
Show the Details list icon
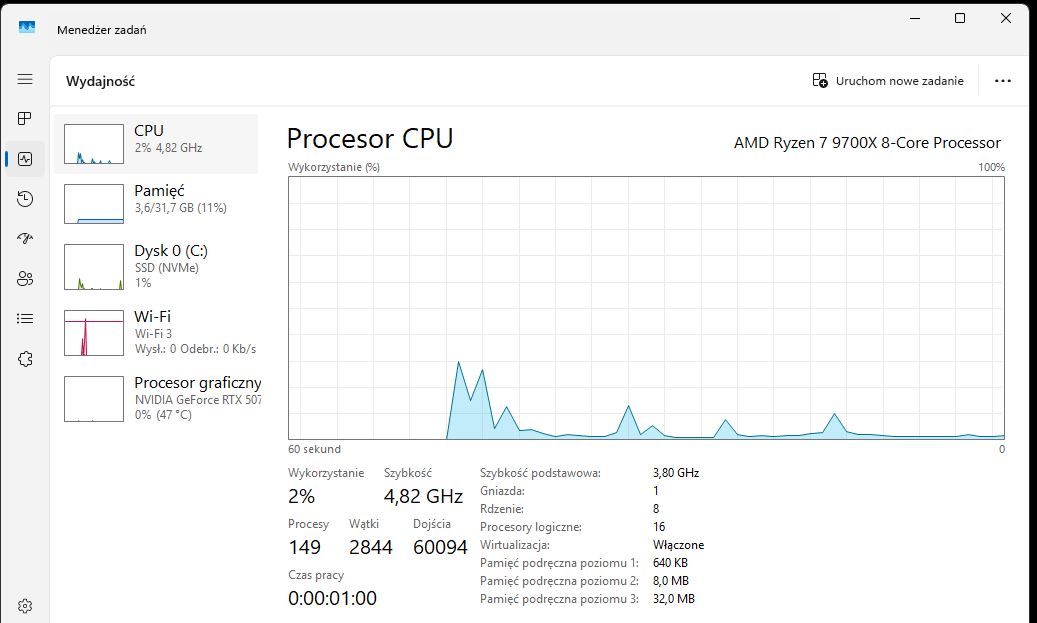(x=25, y=319)
